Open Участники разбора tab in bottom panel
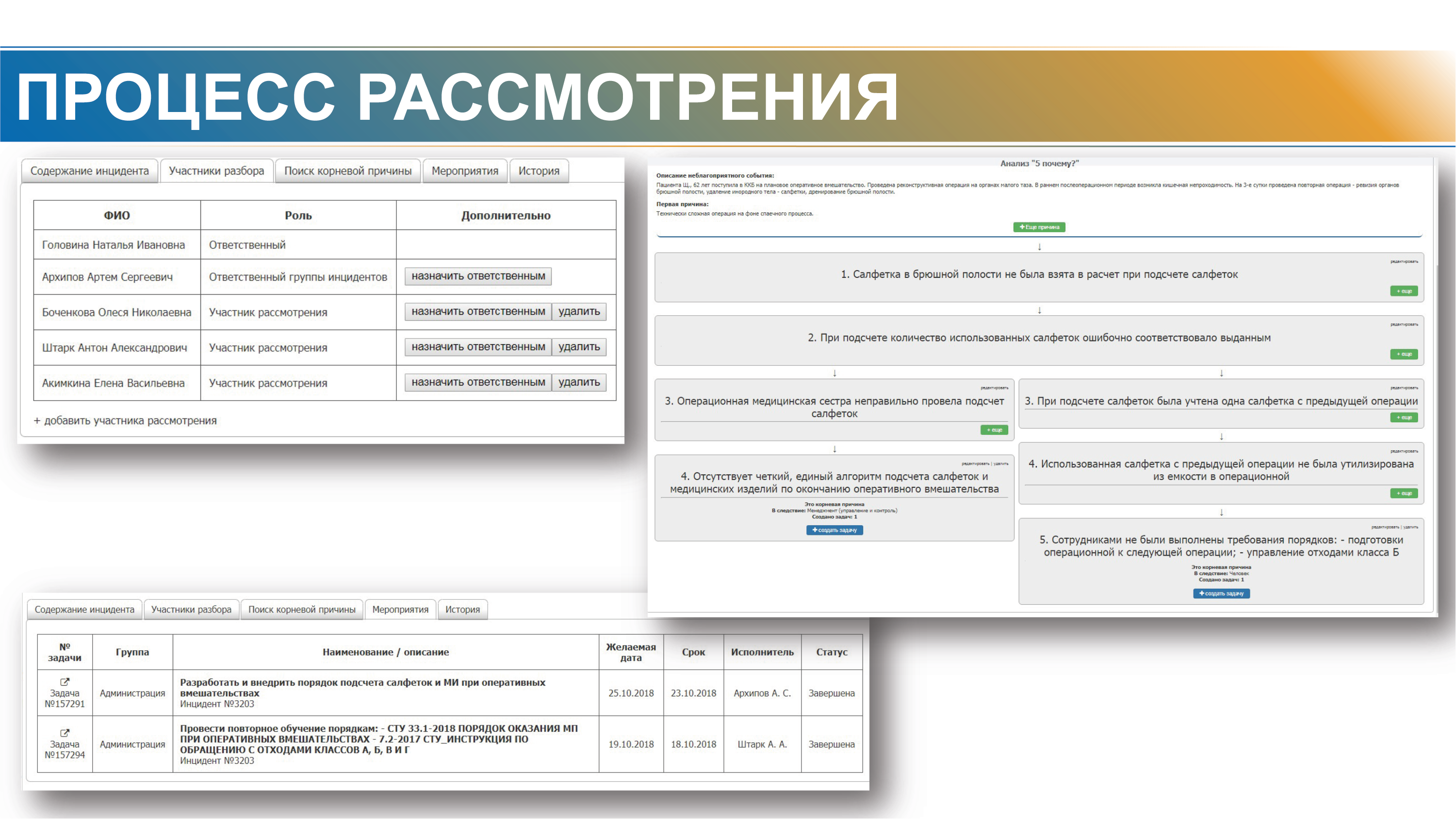 pos(191,610)
